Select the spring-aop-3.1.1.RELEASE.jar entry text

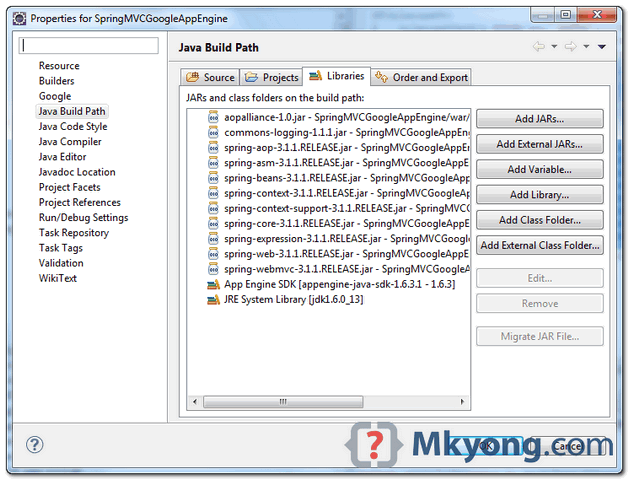point(347,148)
